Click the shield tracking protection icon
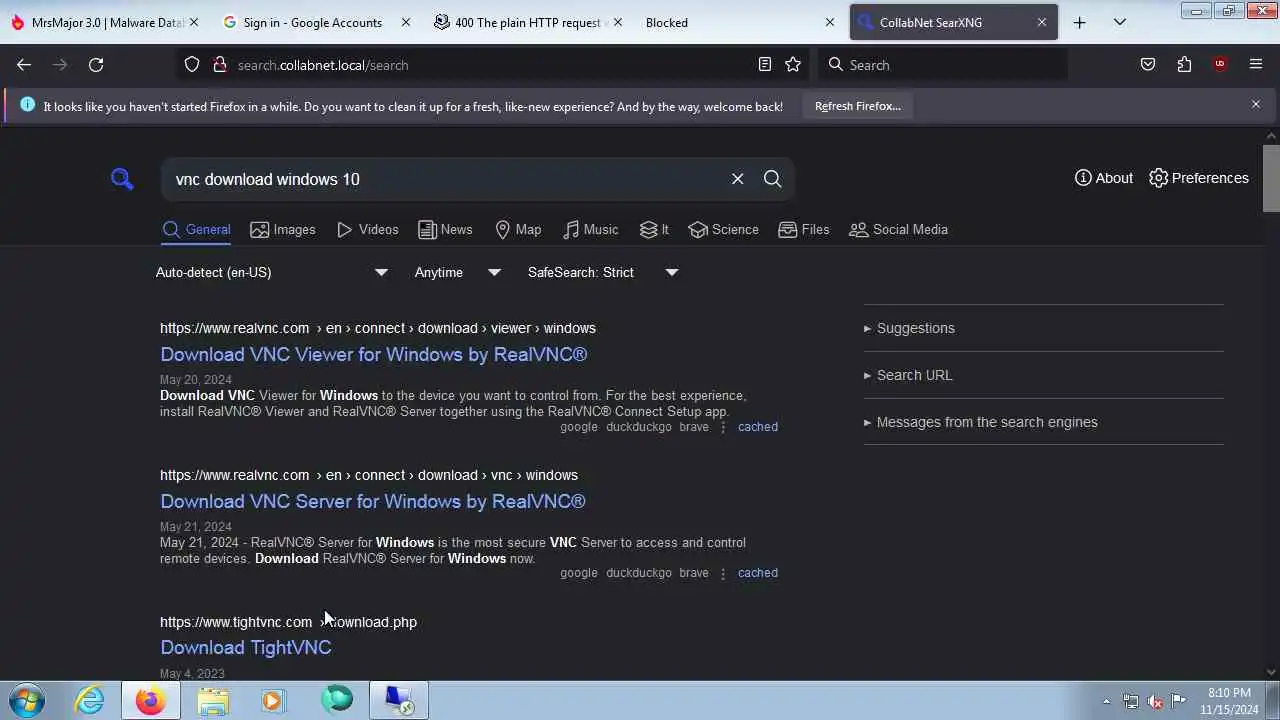Viewport: 1280px width, 720px height. coord(192,65)
